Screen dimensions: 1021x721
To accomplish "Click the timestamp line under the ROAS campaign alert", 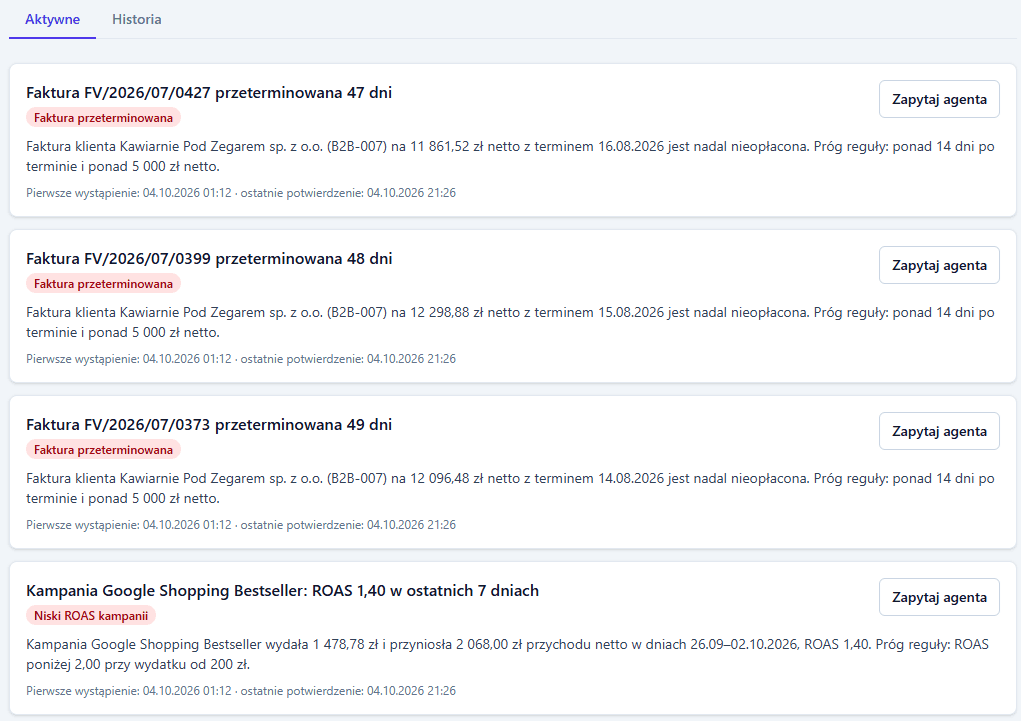I will pyautogui.click(x=241, y=691).
